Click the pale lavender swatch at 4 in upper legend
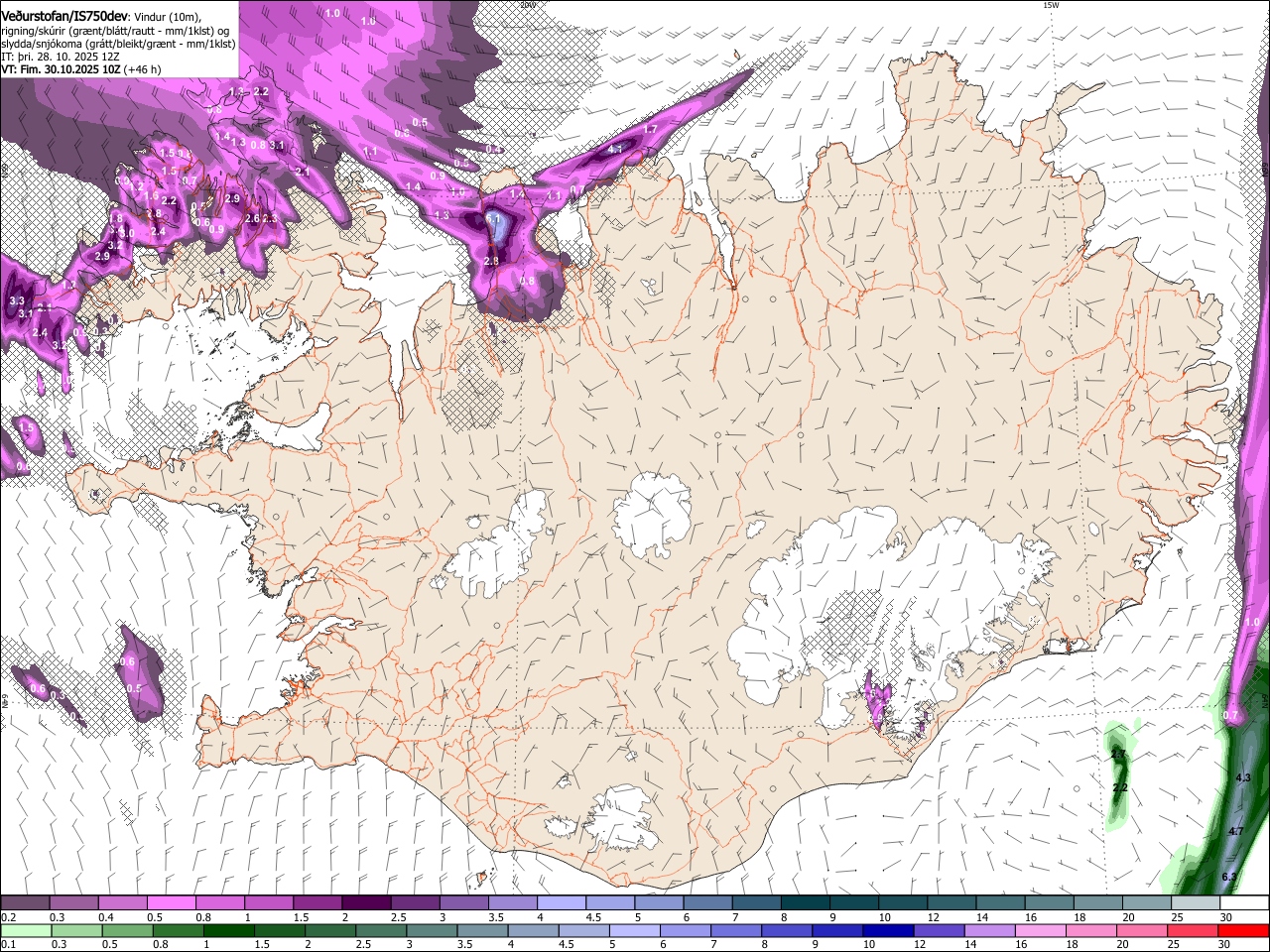 560,903
